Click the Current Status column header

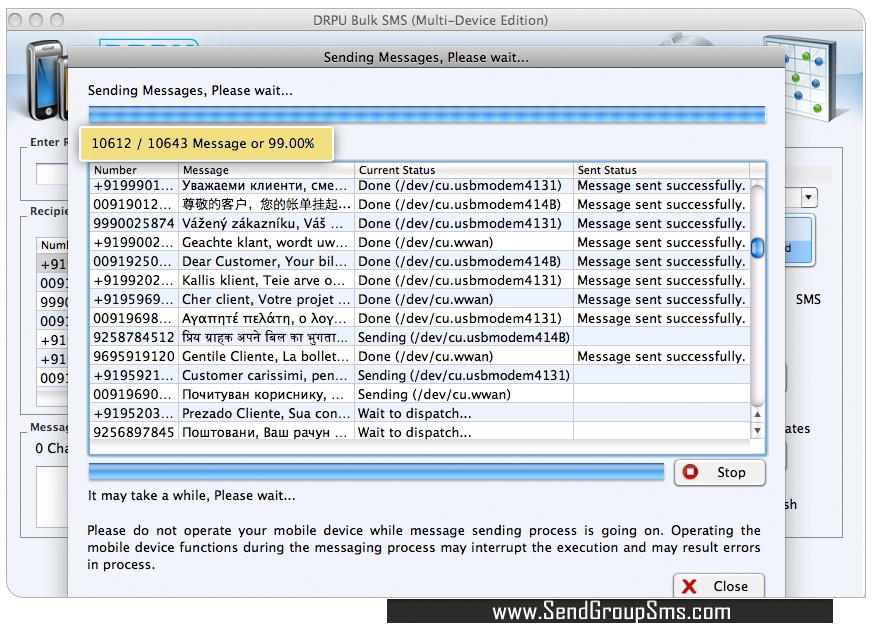[x=464, y=170]
